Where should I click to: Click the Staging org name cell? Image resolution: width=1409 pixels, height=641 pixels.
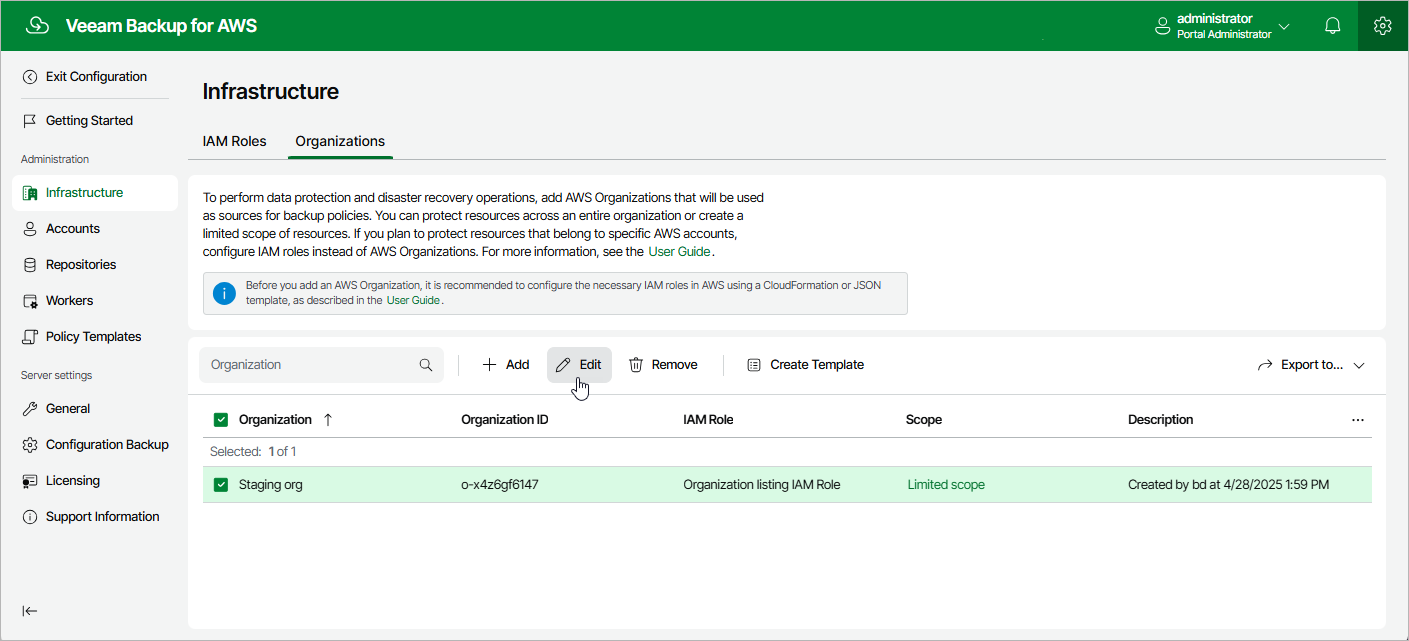(271, 485)
